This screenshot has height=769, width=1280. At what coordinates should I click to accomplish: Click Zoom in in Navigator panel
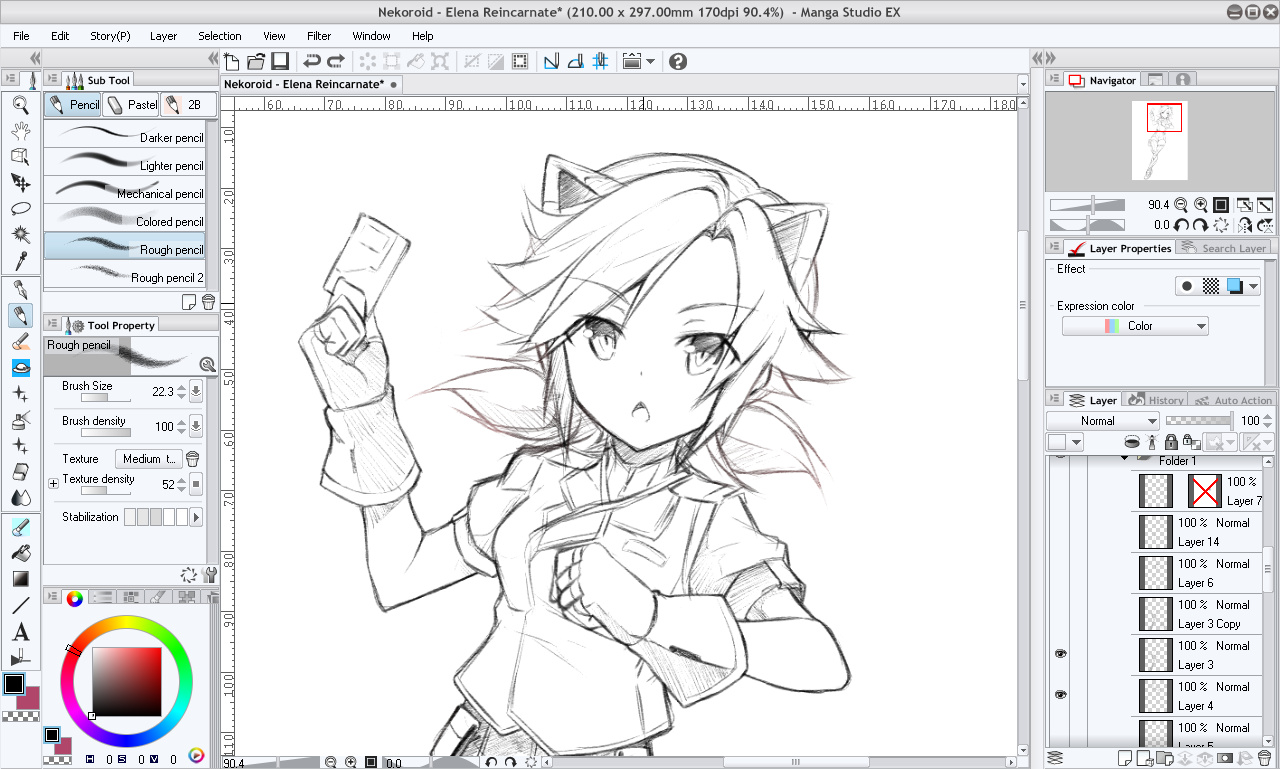point(1201,204)
